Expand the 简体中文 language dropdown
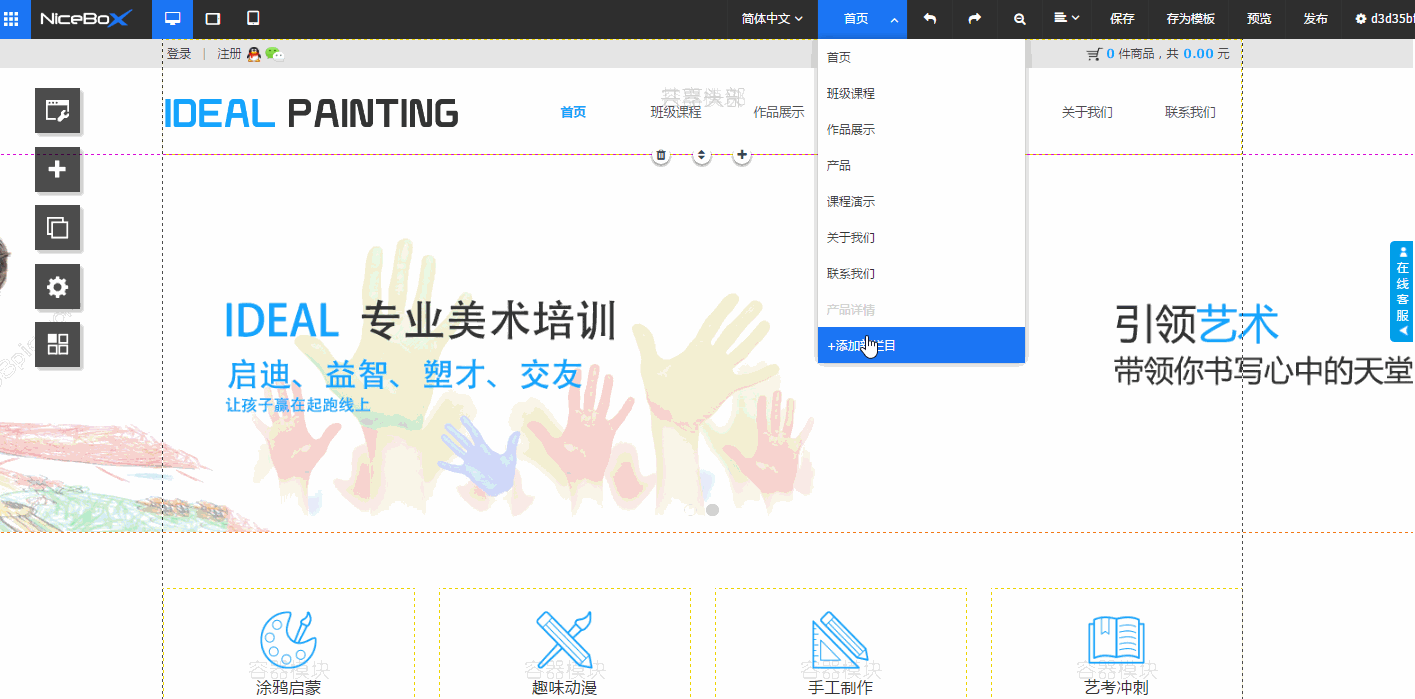1415x699 pixels. click(x=772, y=19)
